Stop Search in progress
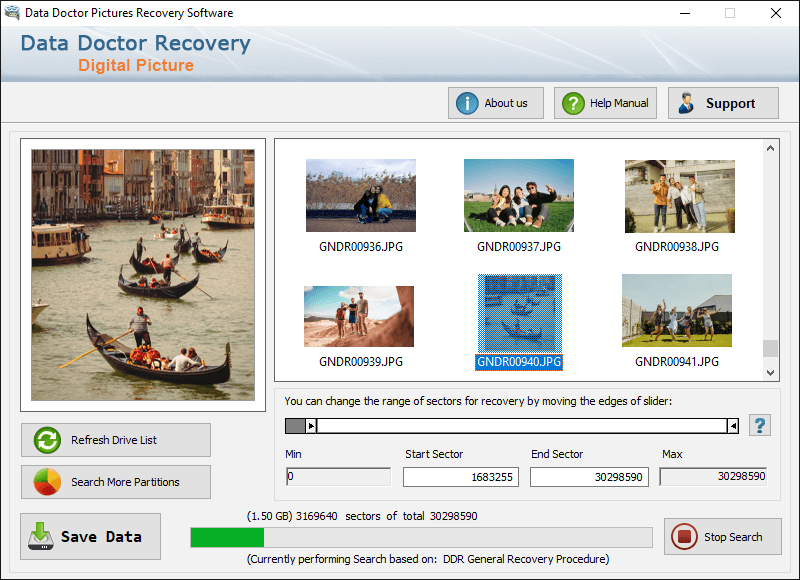This screenshot has width=800, height=580. point(722,537)
